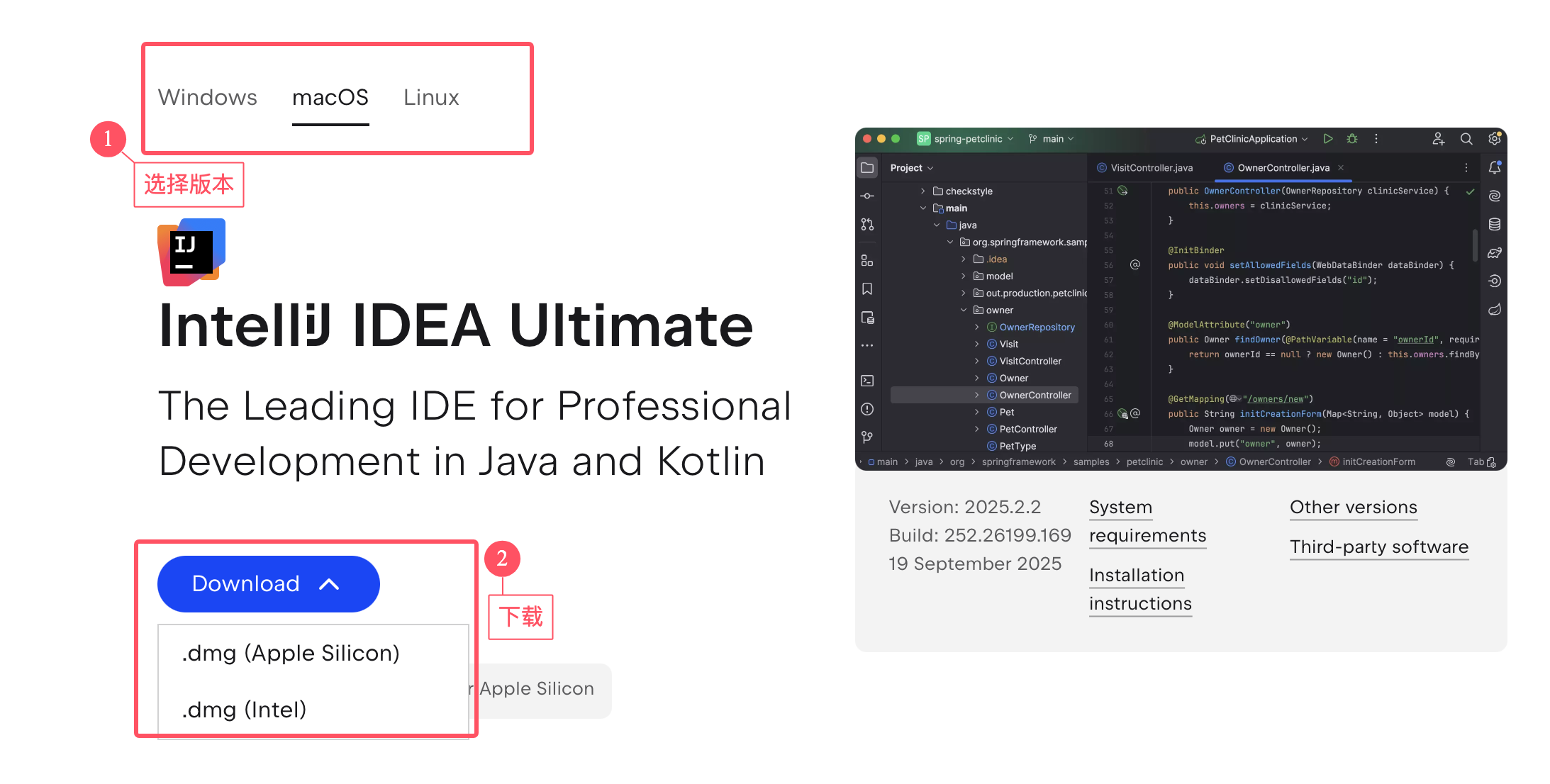This screenshot has width=1550, height=784.
Task: Expand the model package
Action: [x=964, y=276]
